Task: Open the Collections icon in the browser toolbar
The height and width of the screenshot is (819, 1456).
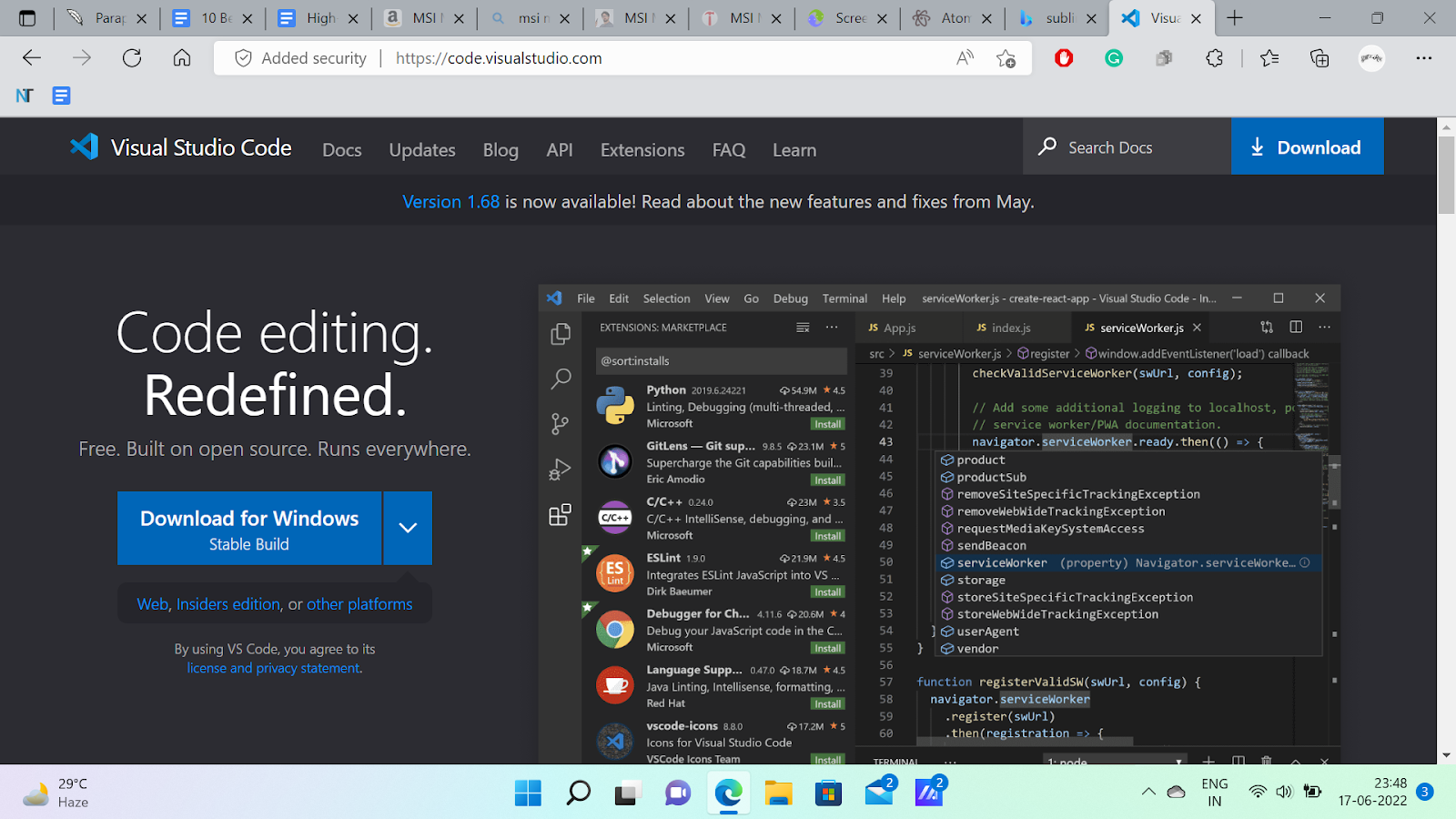Action: [1319, 58]
